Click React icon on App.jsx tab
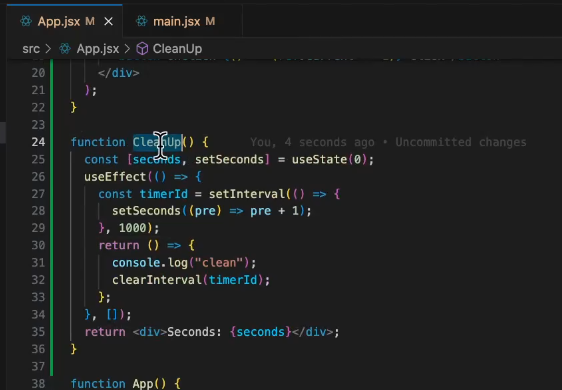The image size is (562, 390). point(26,22)
